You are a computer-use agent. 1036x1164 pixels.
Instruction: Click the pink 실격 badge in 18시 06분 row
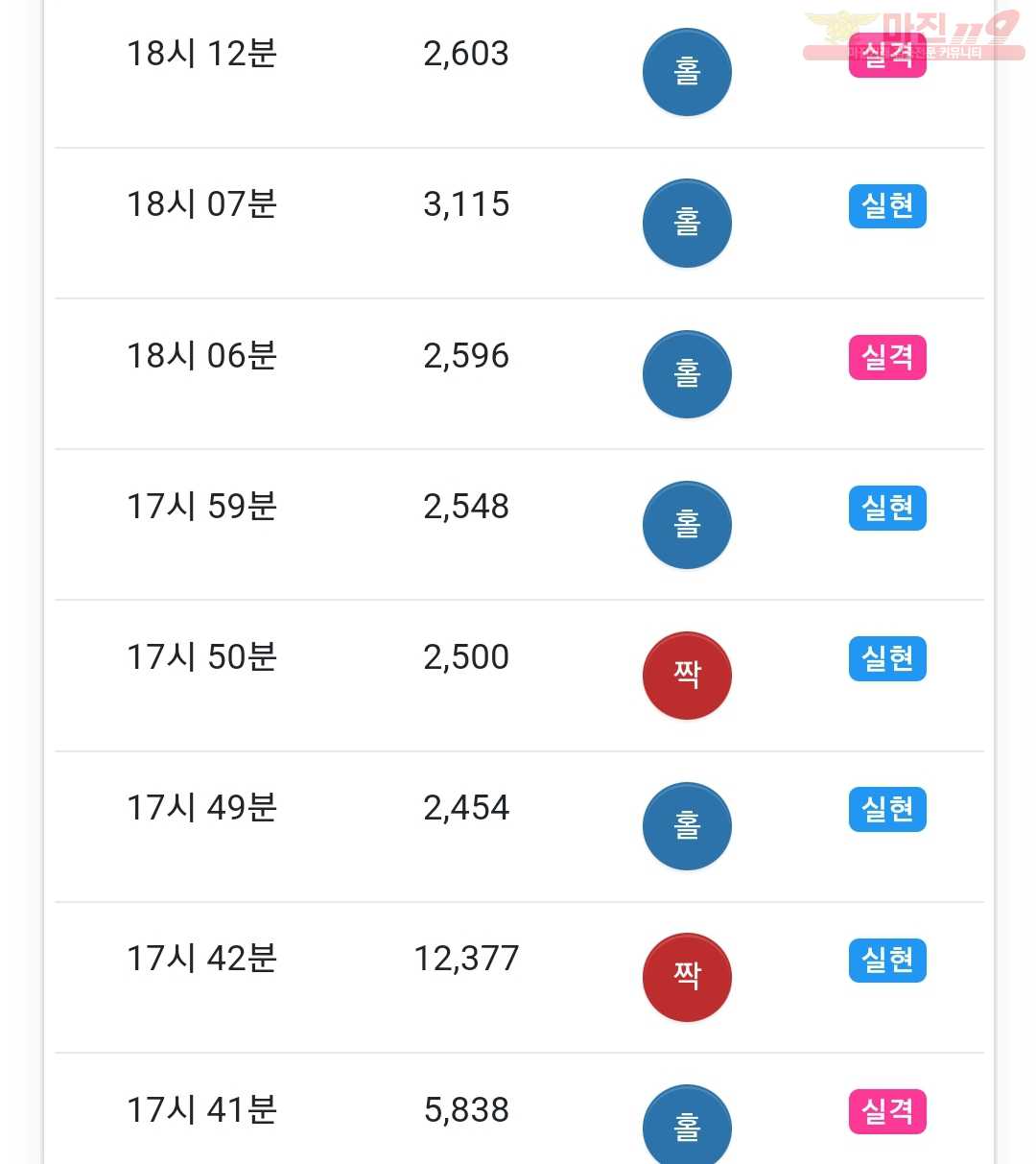coord(887,357)
